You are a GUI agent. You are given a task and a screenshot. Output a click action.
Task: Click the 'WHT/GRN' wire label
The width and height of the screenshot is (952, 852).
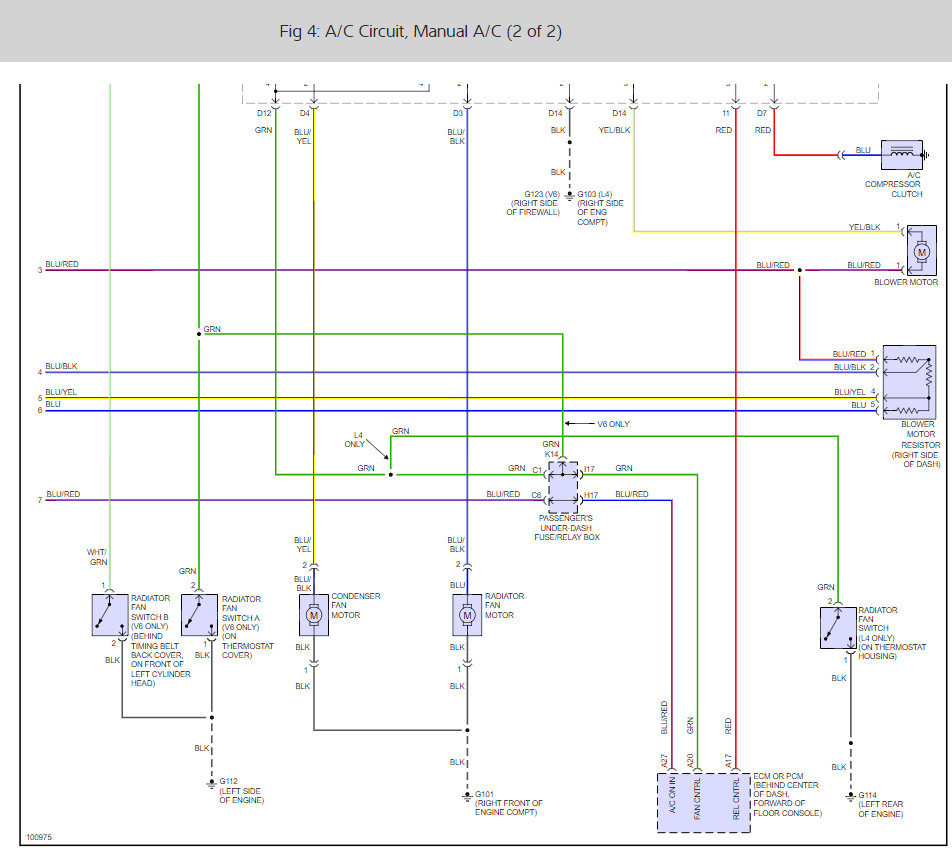point(97,557)
